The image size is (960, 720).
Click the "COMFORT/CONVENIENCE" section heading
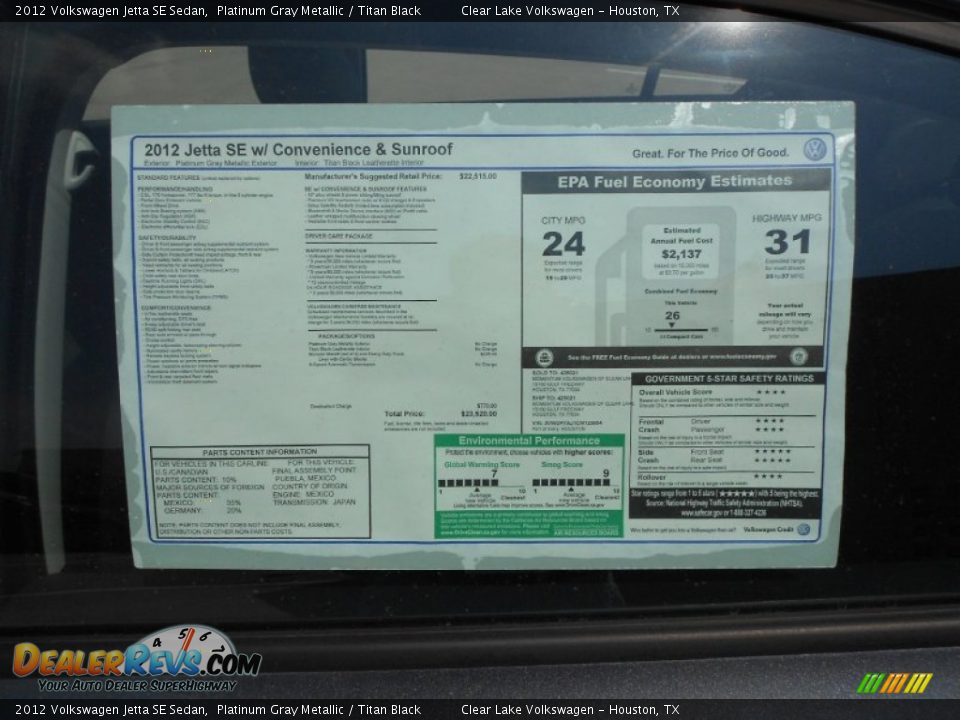click(x=176, y=308)
